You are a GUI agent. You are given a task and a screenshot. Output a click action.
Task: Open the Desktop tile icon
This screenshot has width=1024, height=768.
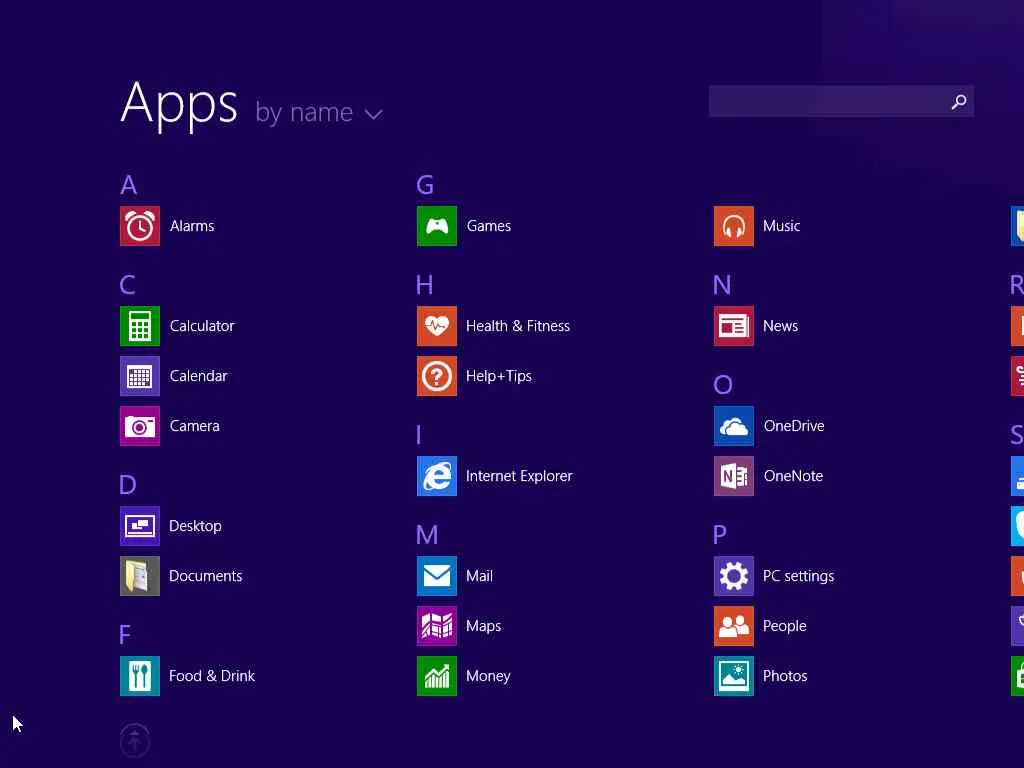(x=140, y=526)
